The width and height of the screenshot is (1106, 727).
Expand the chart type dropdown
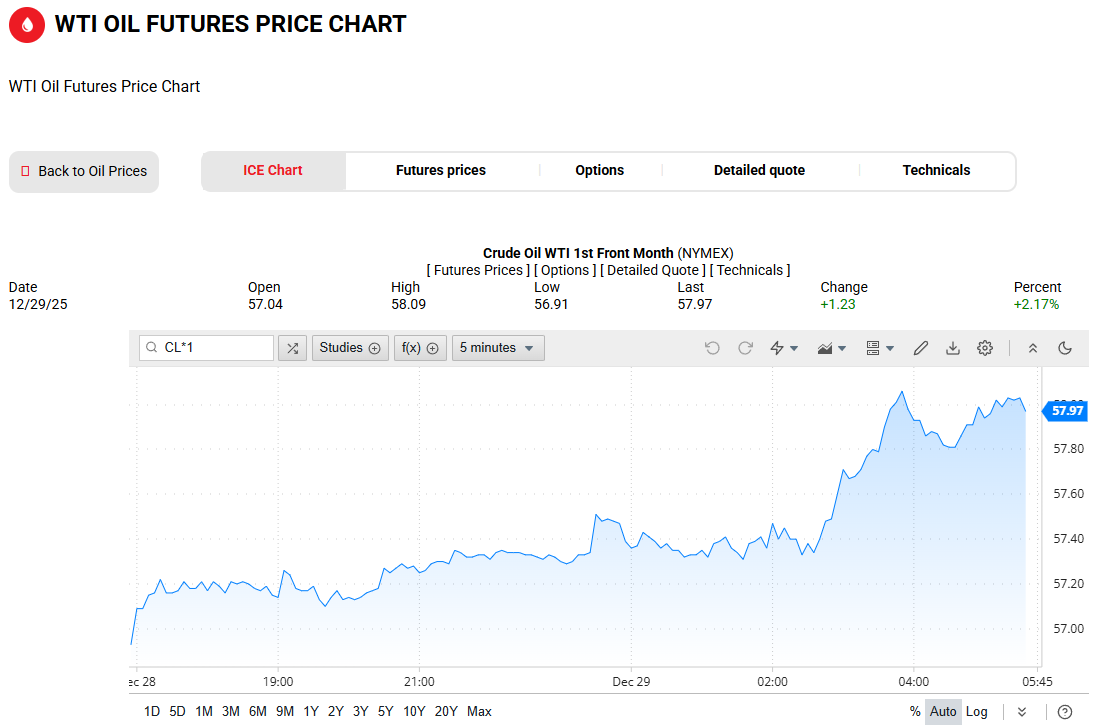(x=832, y=348)
